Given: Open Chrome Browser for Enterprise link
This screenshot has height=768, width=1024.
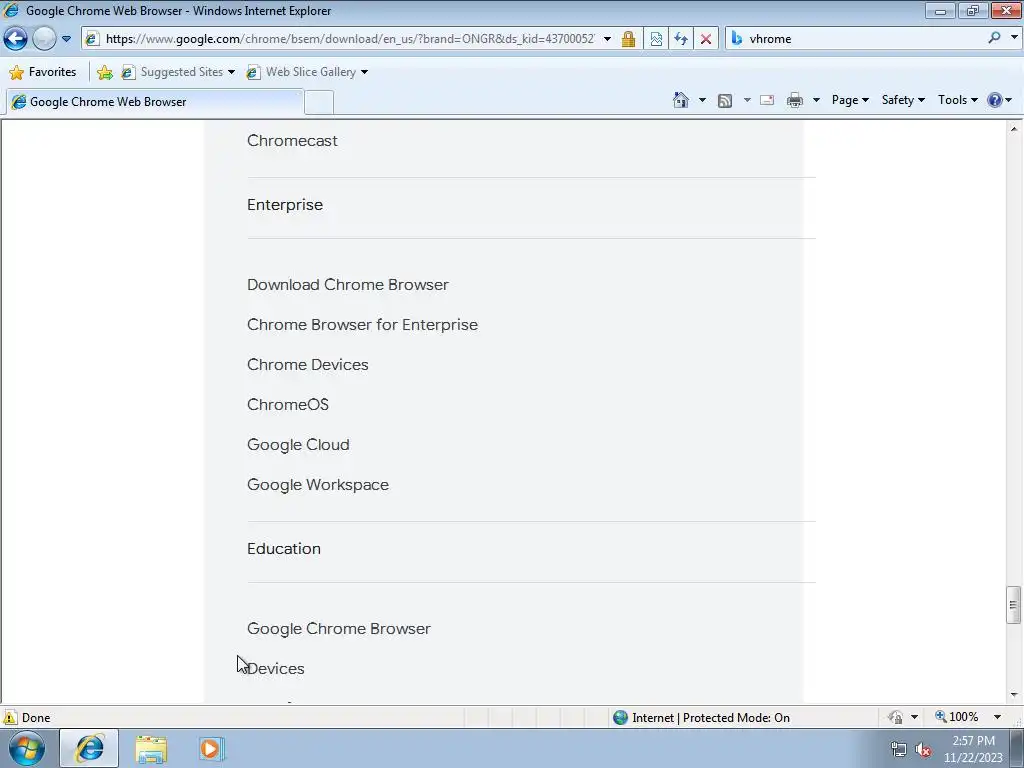Looking at the screenshot, I should click(x=362, y=325).
